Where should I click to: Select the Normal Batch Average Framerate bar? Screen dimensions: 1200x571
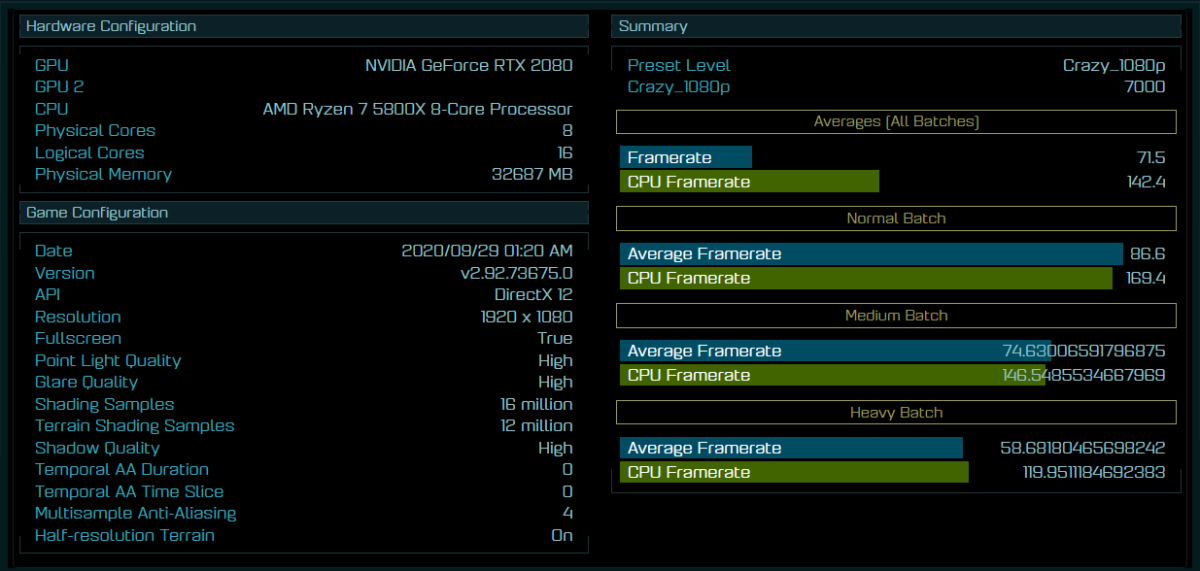(871, 254)
